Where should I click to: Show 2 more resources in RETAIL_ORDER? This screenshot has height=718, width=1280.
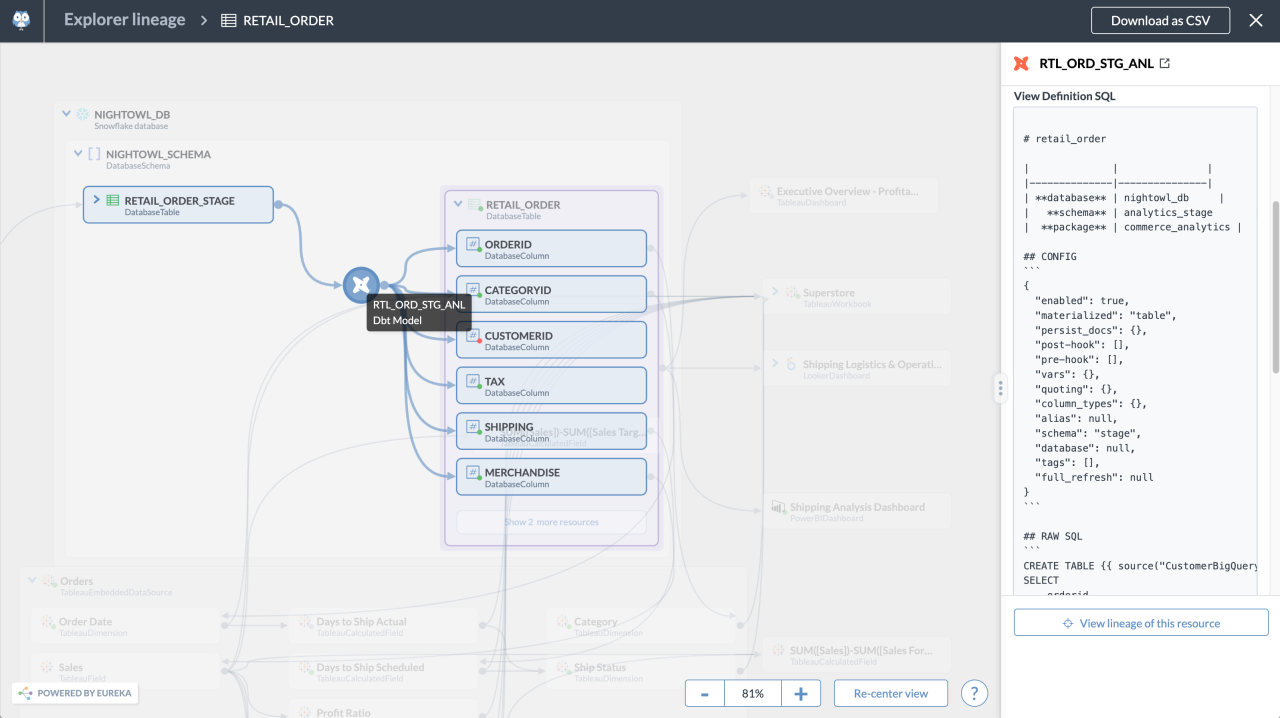(551, 522)
